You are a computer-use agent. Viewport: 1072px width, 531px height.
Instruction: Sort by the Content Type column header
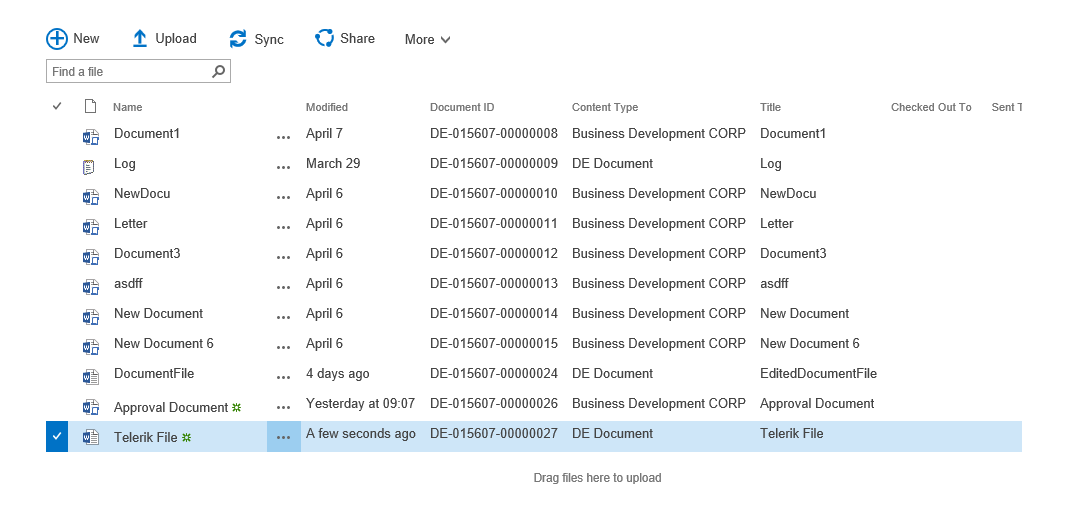pos(604,107)
